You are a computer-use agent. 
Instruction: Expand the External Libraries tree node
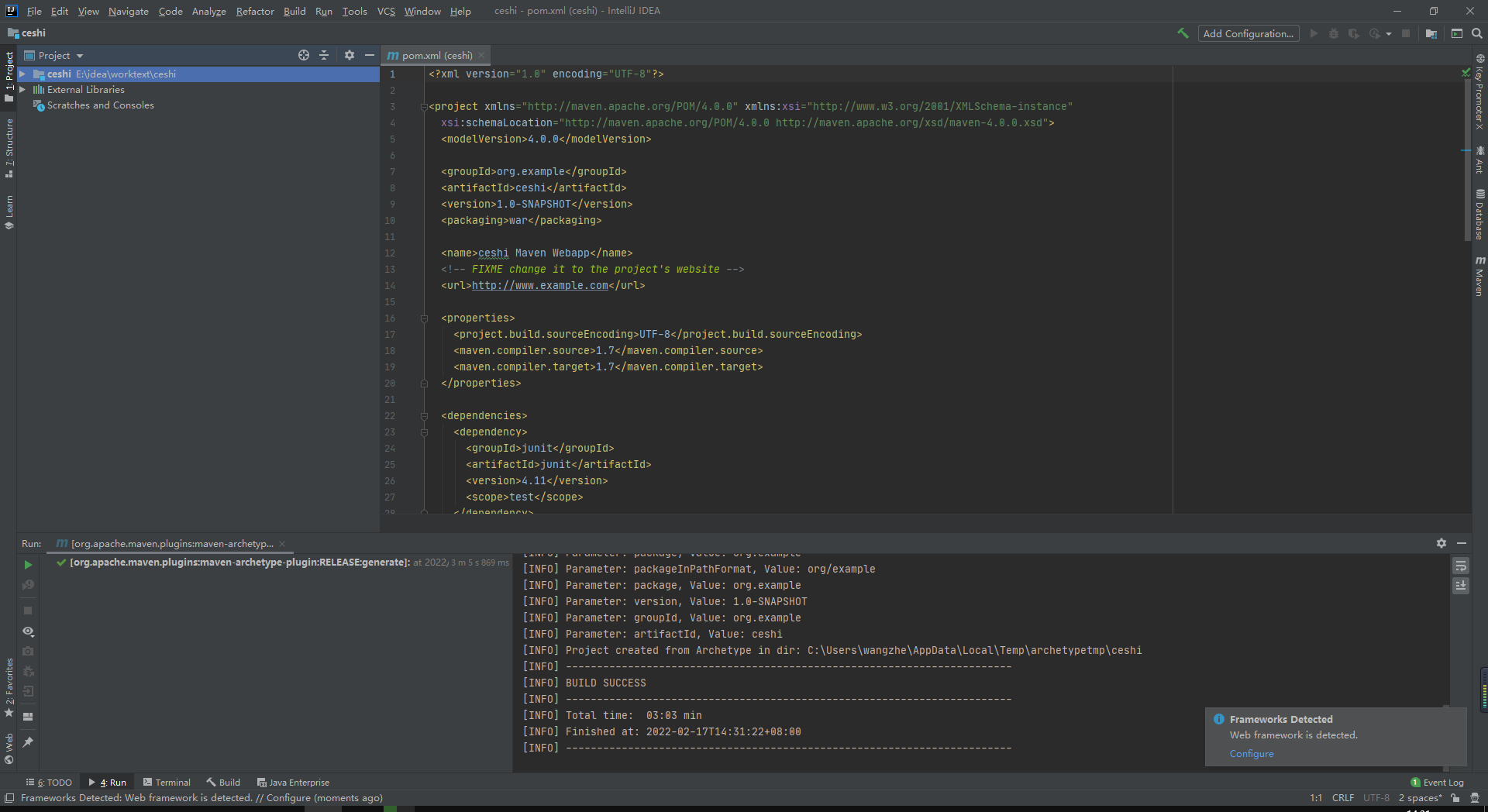(x=22, y=90)
